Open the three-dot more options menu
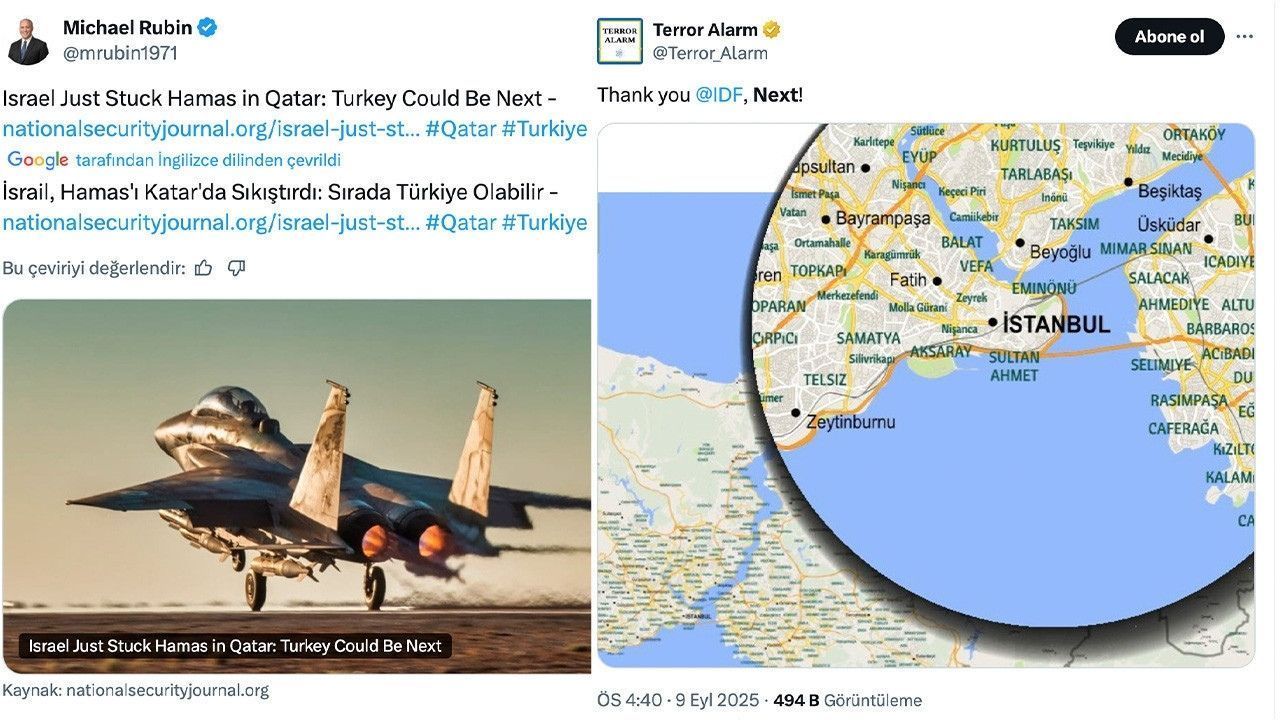Viewport: 1280px width, 720px height. click(x=1245, y=37)
